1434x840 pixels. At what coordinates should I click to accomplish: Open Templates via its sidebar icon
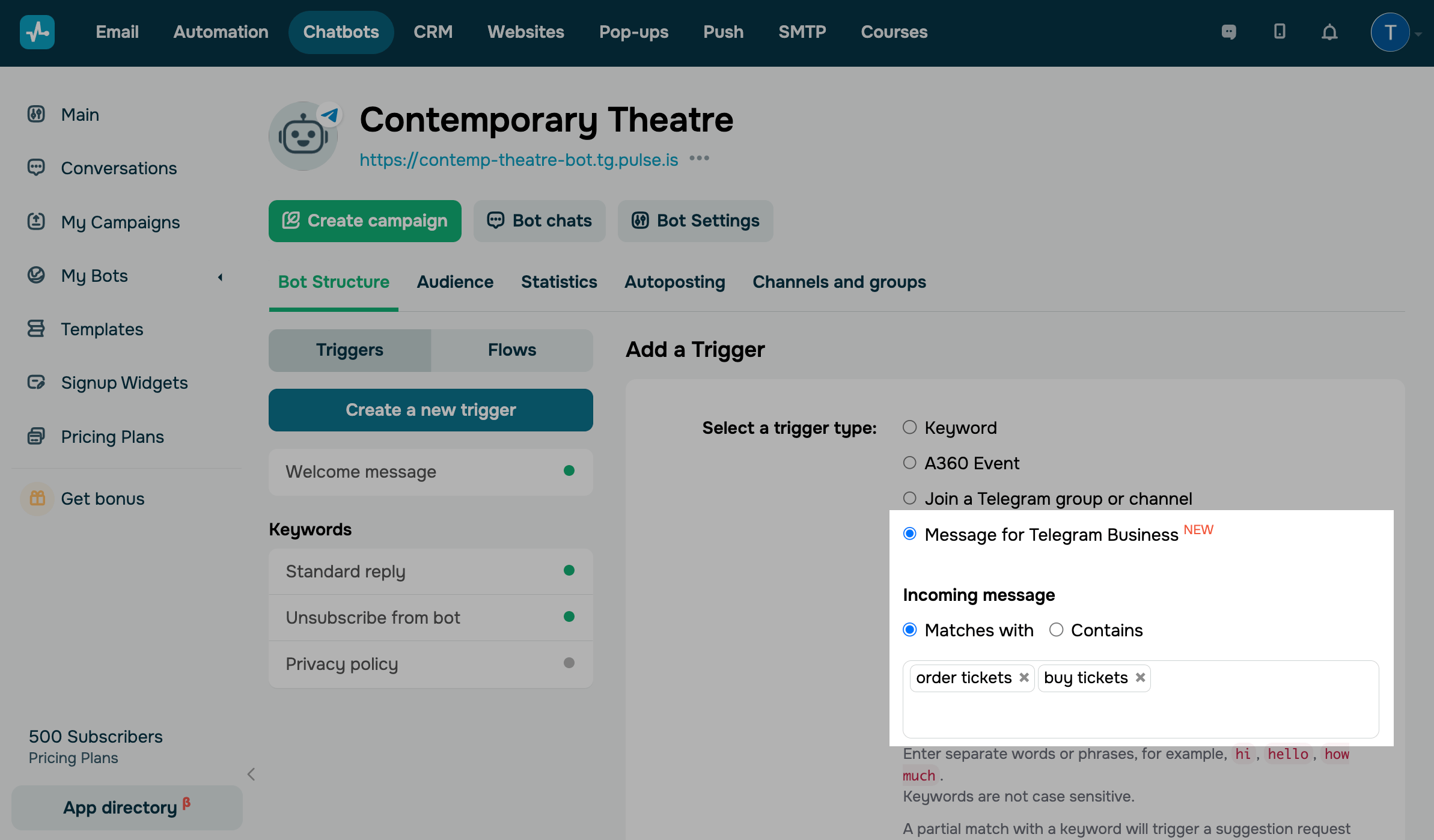pos(36,329)
